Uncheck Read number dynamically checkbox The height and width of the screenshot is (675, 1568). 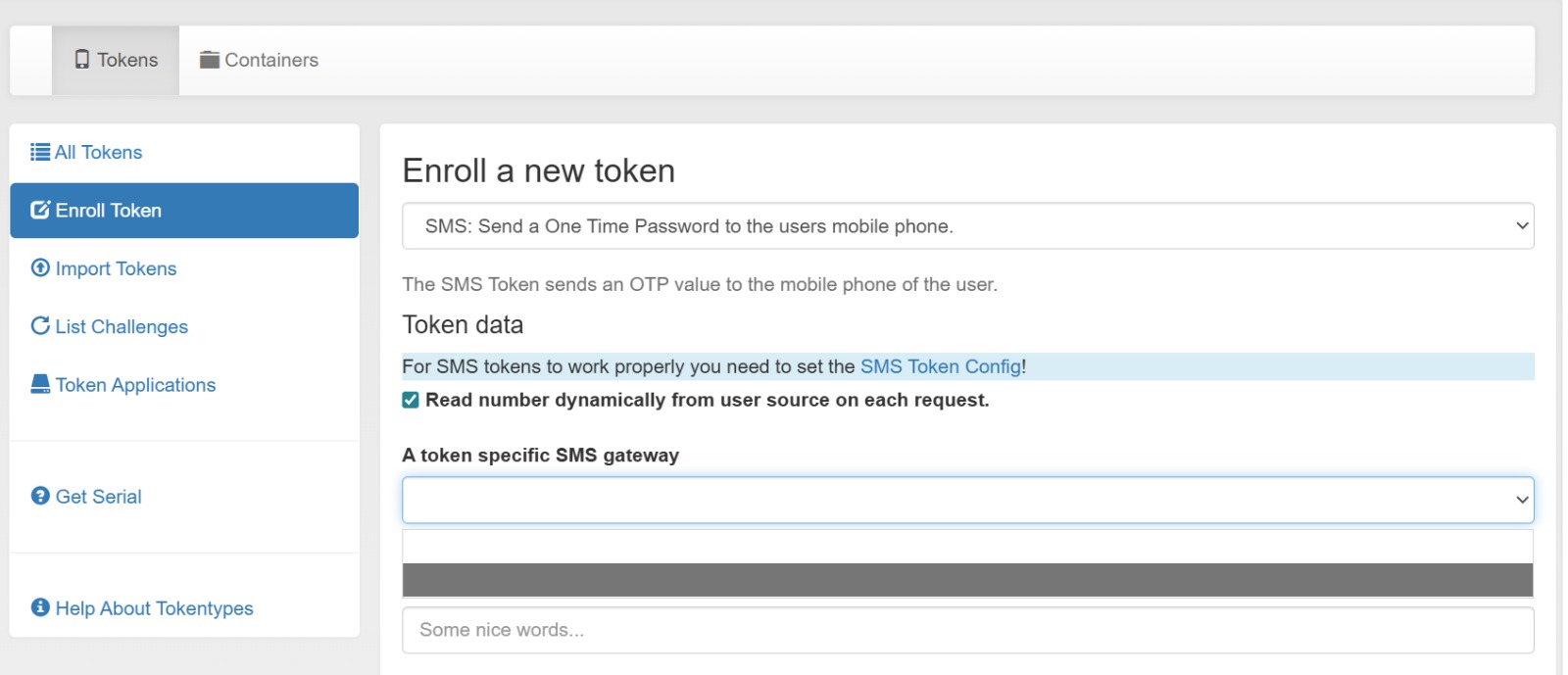411,400
